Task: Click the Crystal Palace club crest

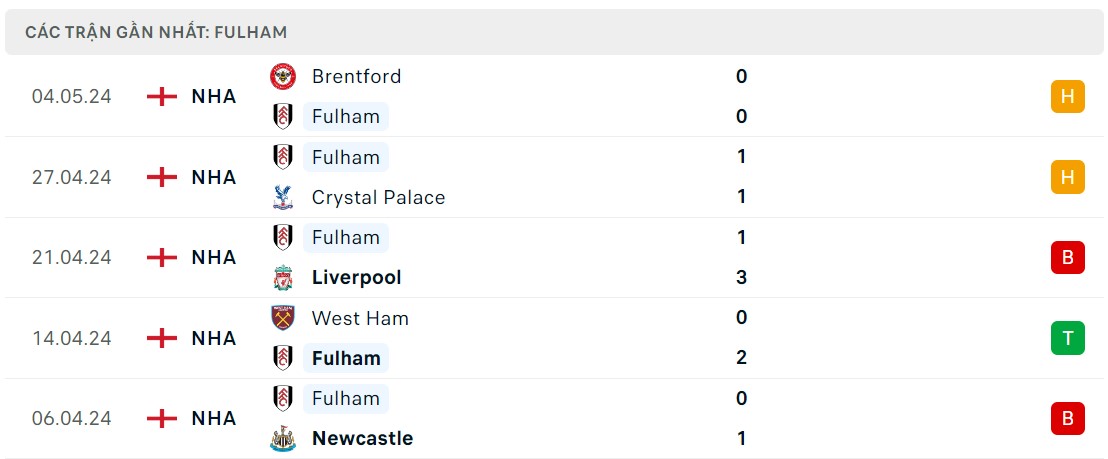Action: pyautogui.click(x=283, y=198)
